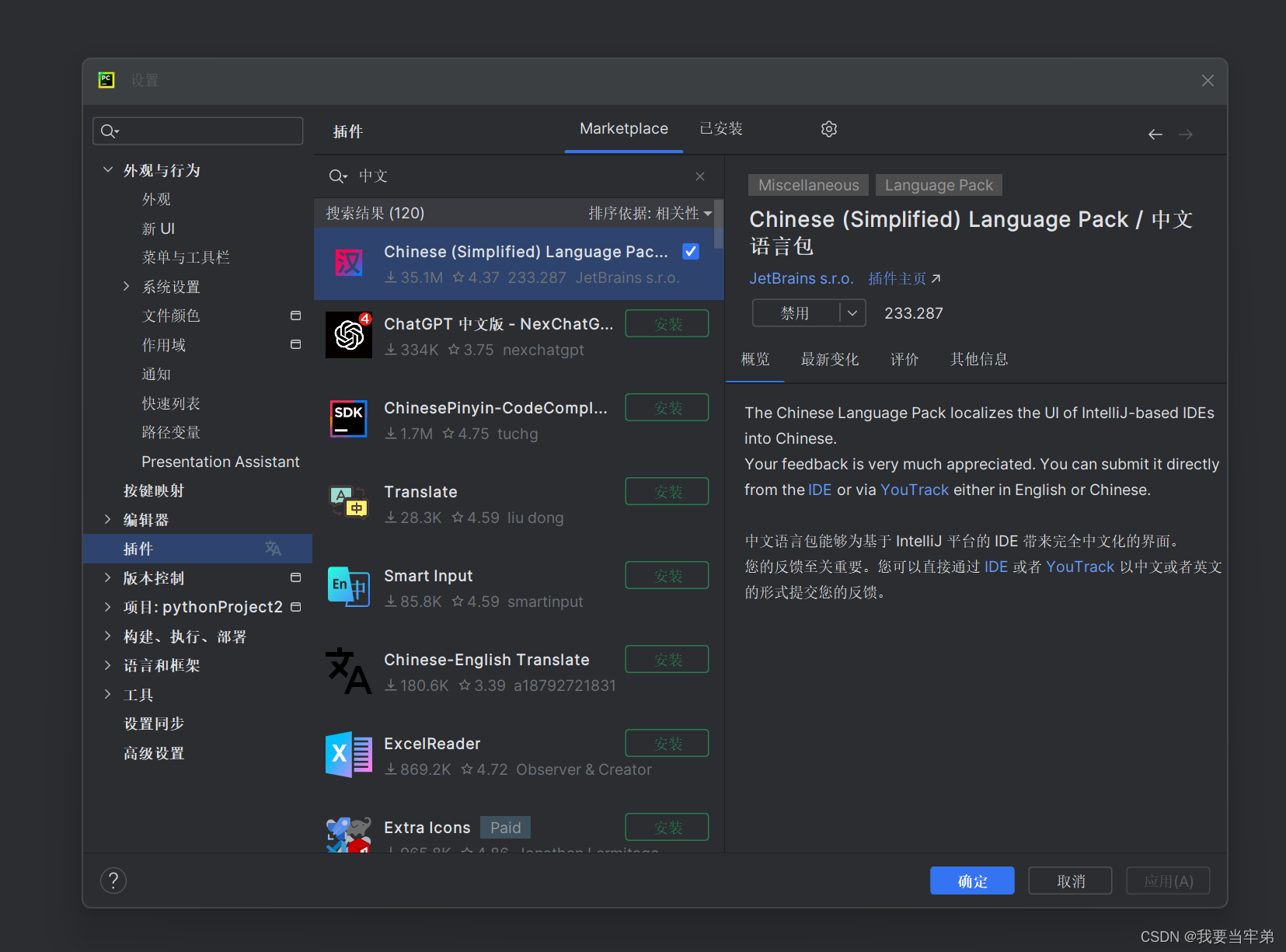Switch to the Marketplace tab

[624, 129]
